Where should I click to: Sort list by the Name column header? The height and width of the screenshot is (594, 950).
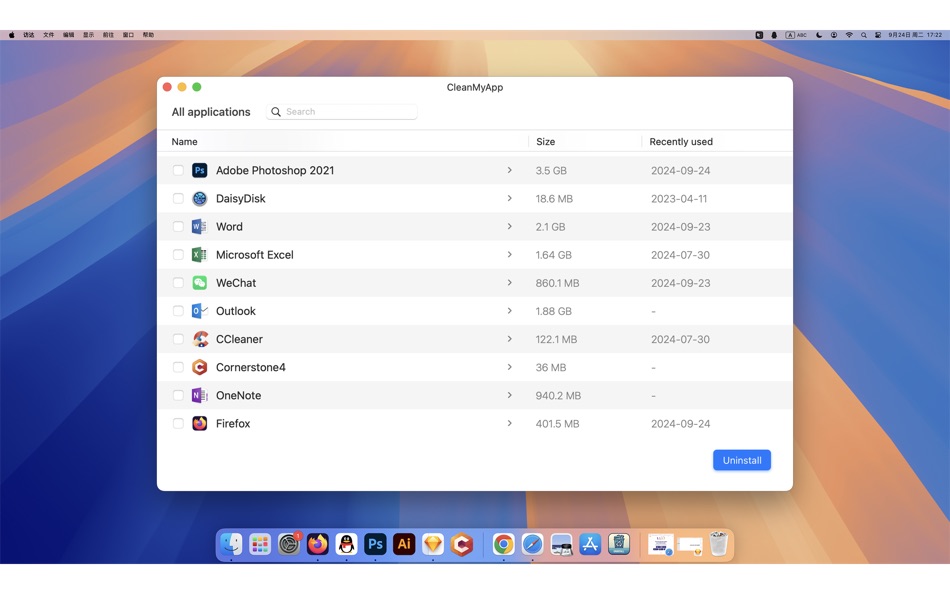pyautogui.click(x=184, y=142)
